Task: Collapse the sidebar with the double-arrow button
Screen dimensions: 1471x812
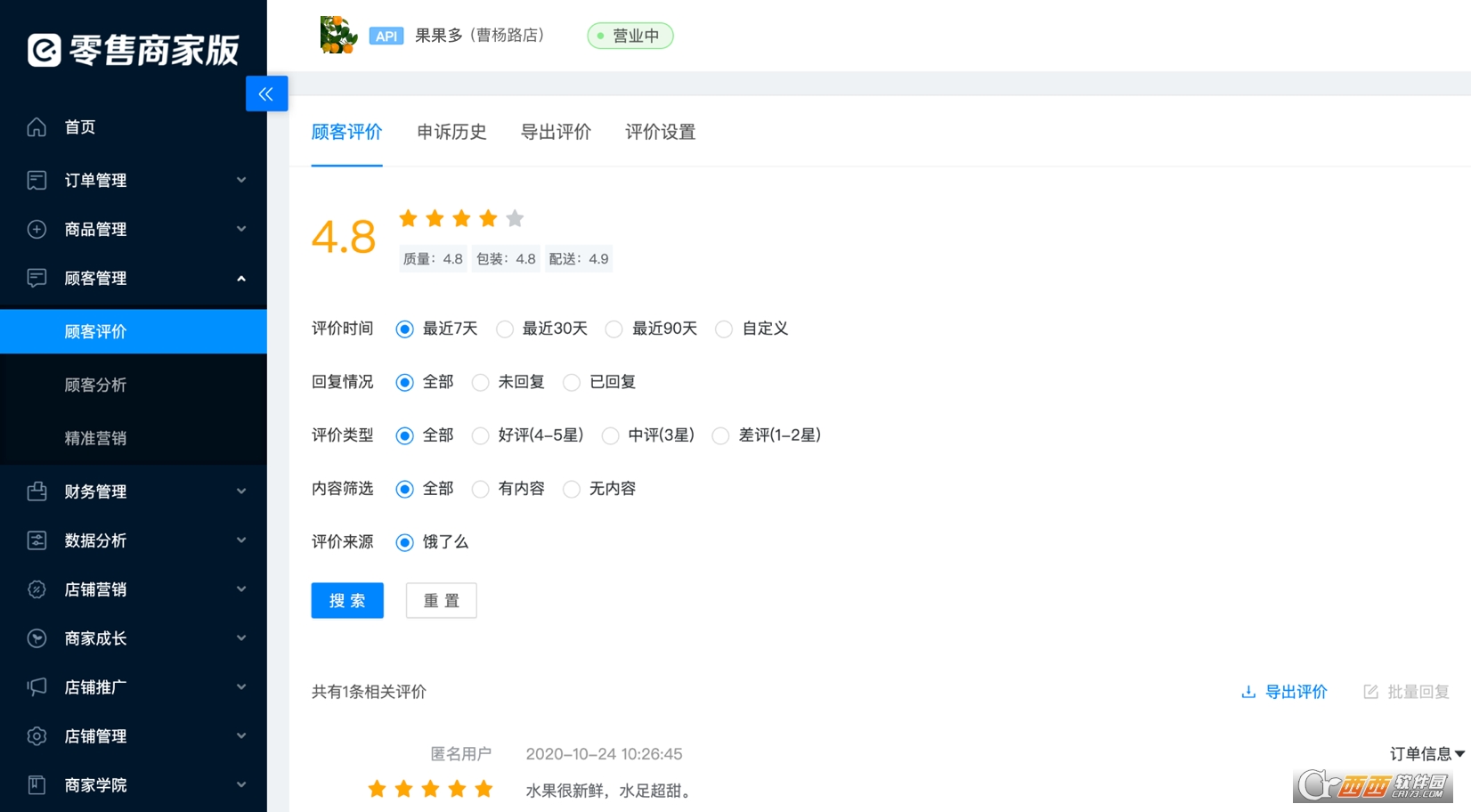Action: click(x=266, y=93)
